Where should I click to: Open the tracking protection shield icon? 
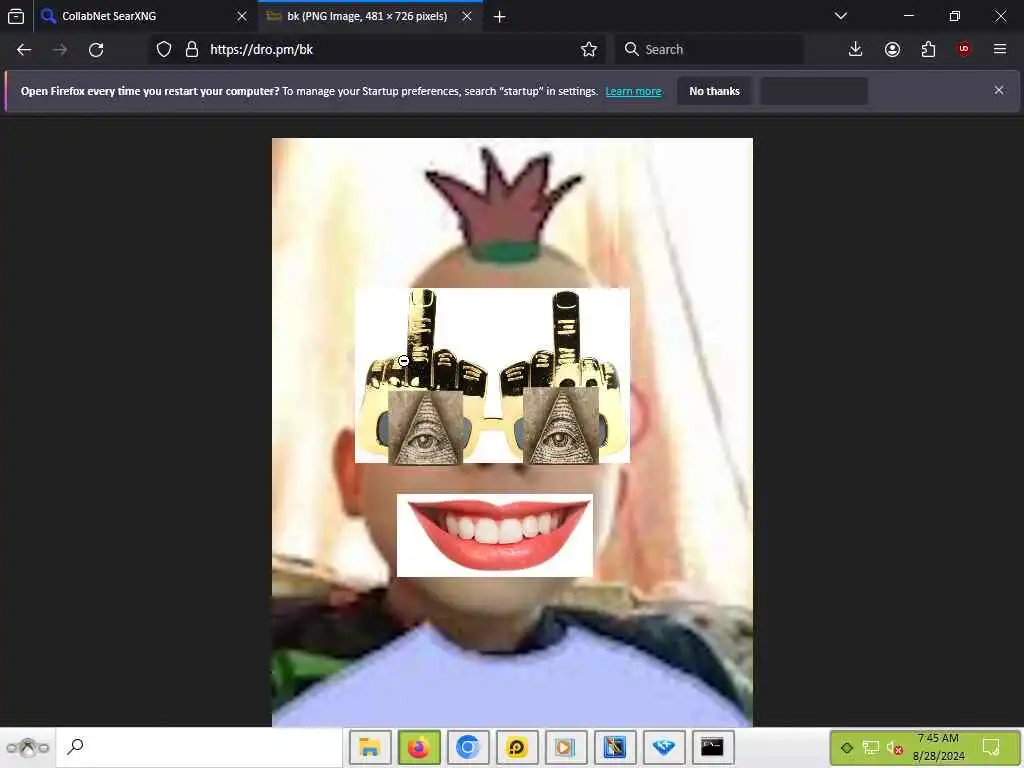pos(164,50)
